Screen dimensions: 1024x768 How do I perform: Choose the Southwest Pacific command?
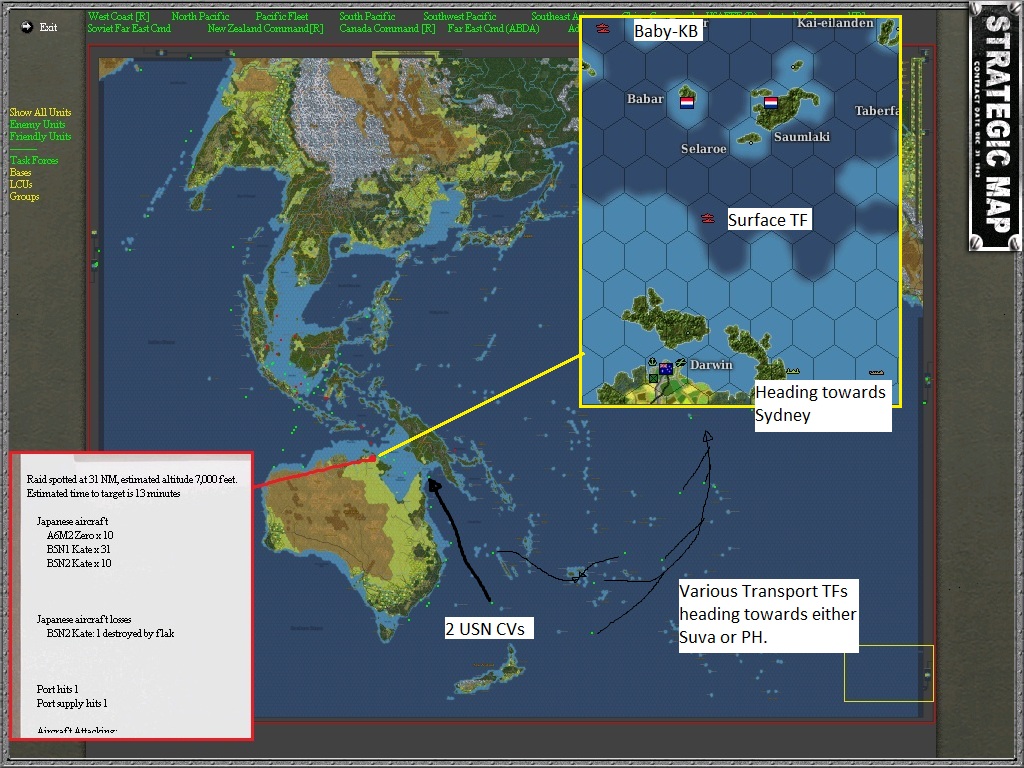[460, 16]
